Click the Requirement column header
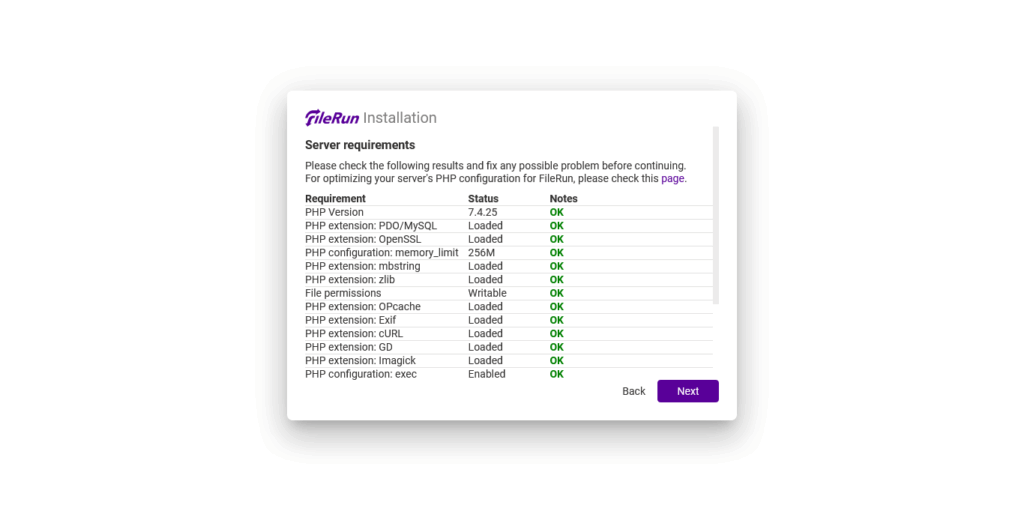Image resolution: width=1024 pixels, height=511 pixels. tap(335, 198)
